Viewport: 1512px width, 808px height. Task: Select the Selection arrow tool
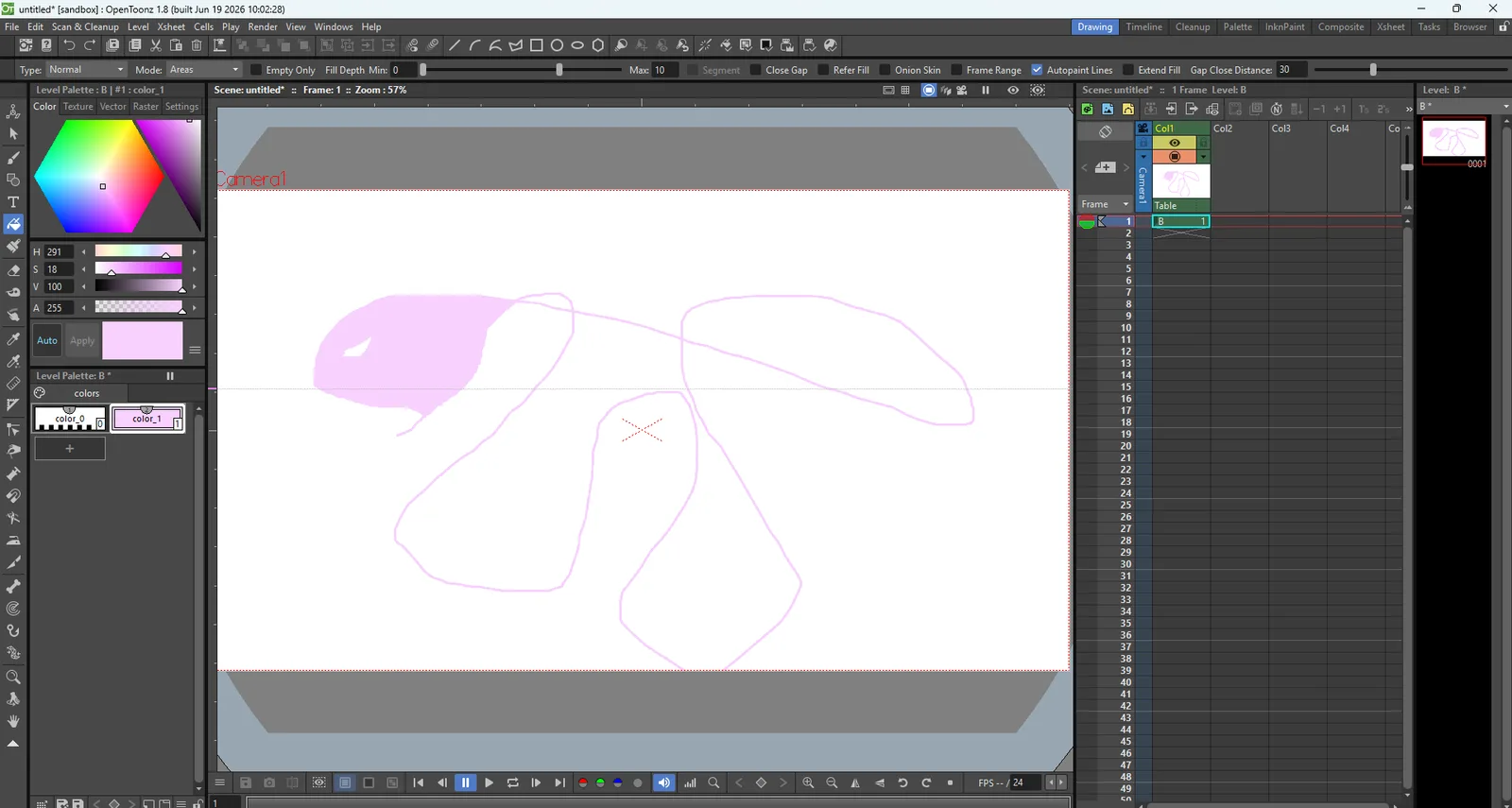click(x=13, y=134)
